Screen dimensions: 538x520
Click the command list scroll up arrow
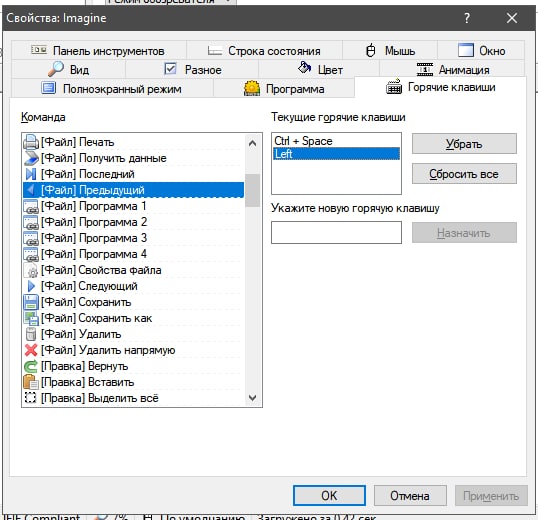(253, 143)
